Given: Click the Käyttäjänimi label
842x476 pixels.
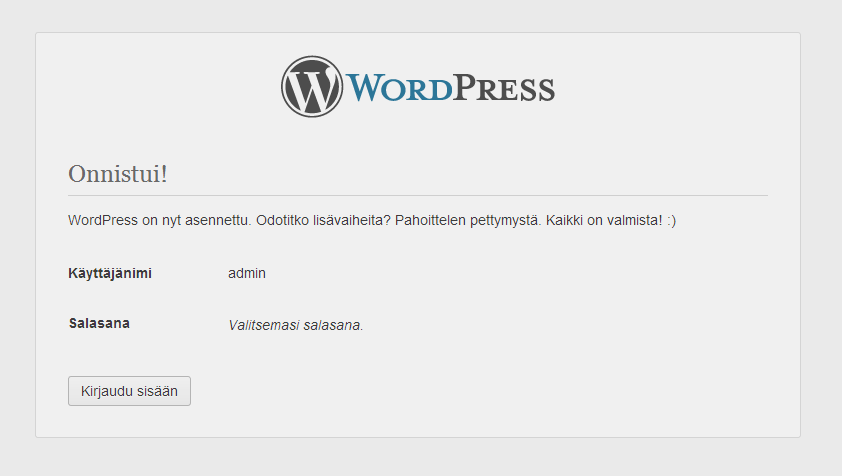Looking at the screenshot, I should pyautogui.click(x=110, y=273).
